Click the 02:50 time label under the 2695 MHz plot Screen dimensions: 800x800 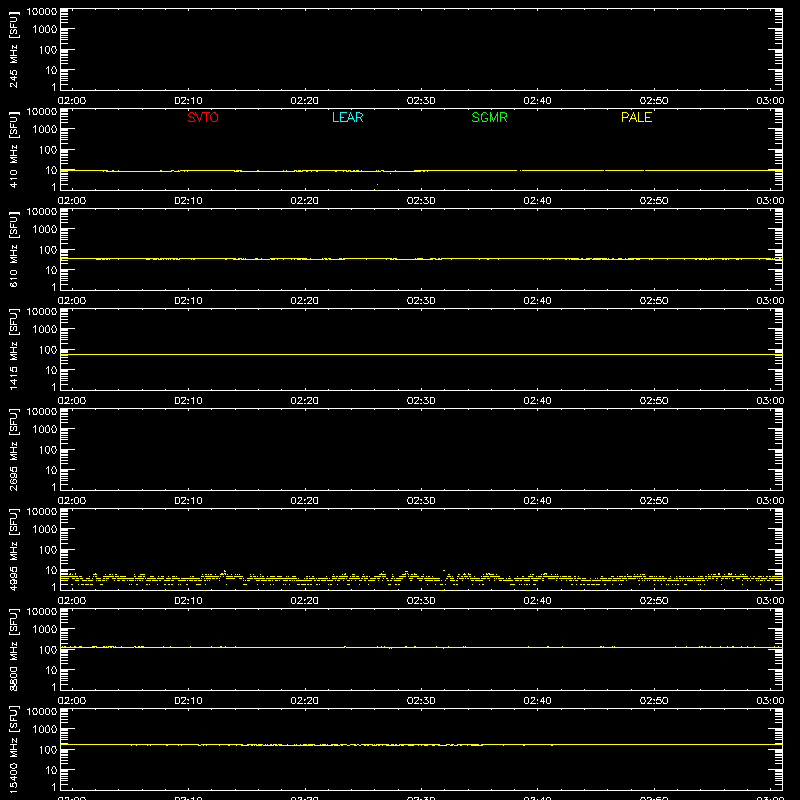[654, 501]
